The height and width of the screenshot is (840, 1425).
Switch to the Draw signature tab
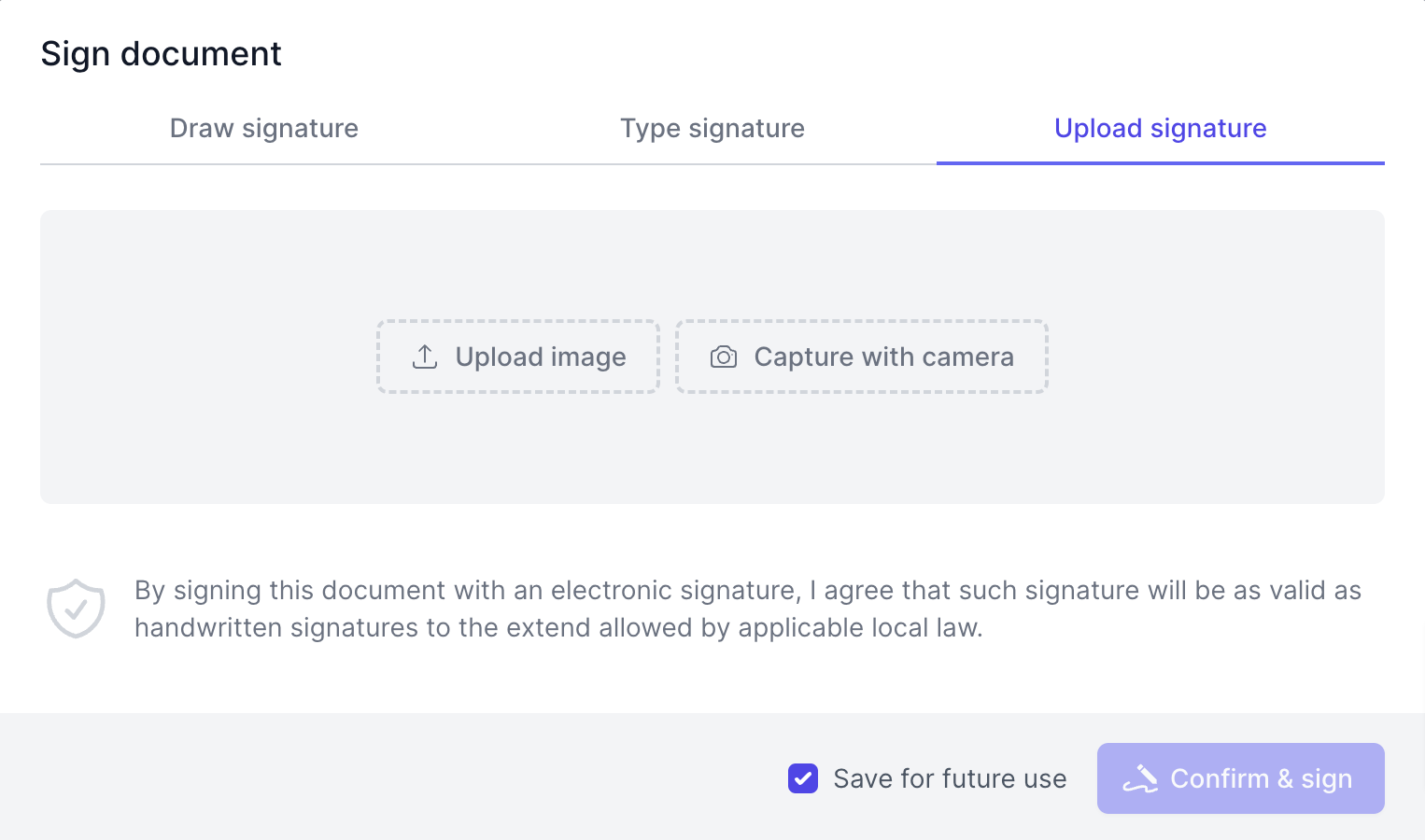click(264, 128)
